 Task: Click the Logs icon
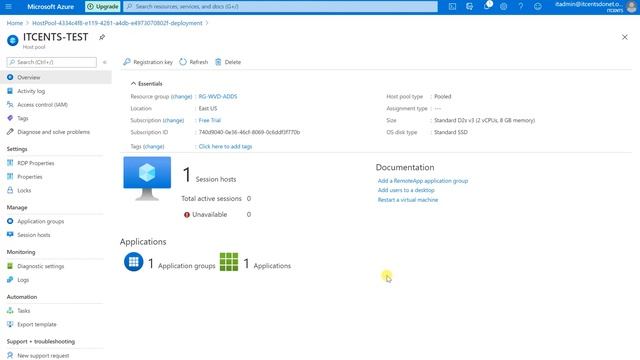coord(10,280)
